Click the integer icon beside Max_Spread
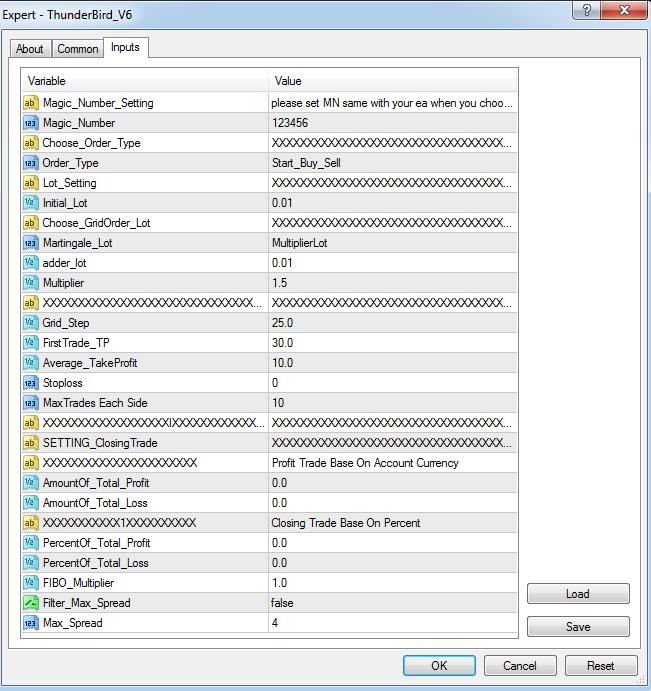The width and height of the screenshot is (651, 691). pos(30,623)
